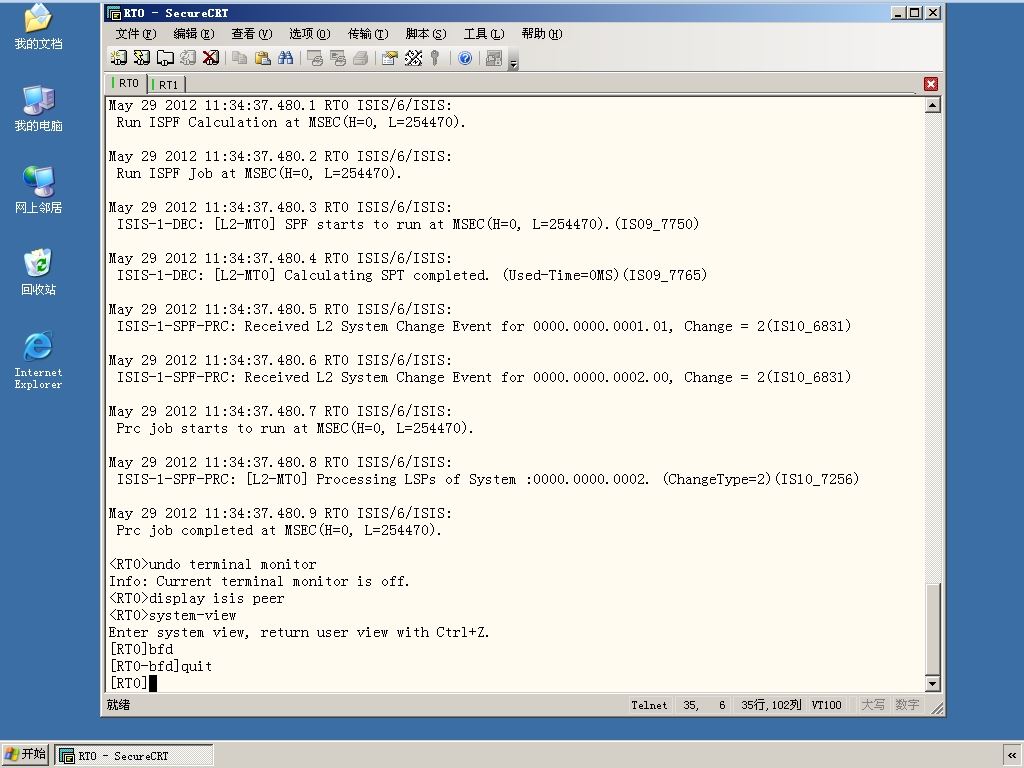The image size is (1024, 768).
Task: Open the 脚本(S) menu
Action: pyautogui.click(x=426, y=33)
